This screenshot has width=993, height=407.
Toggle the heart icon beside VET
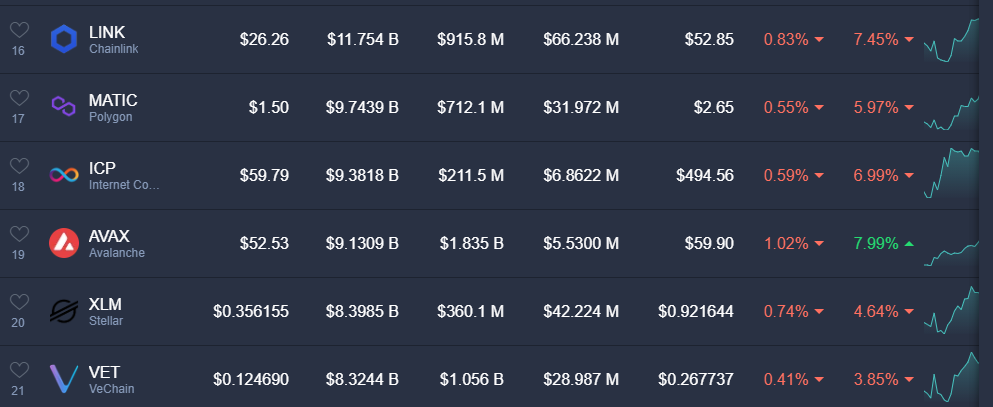click(x=20, y=370)
